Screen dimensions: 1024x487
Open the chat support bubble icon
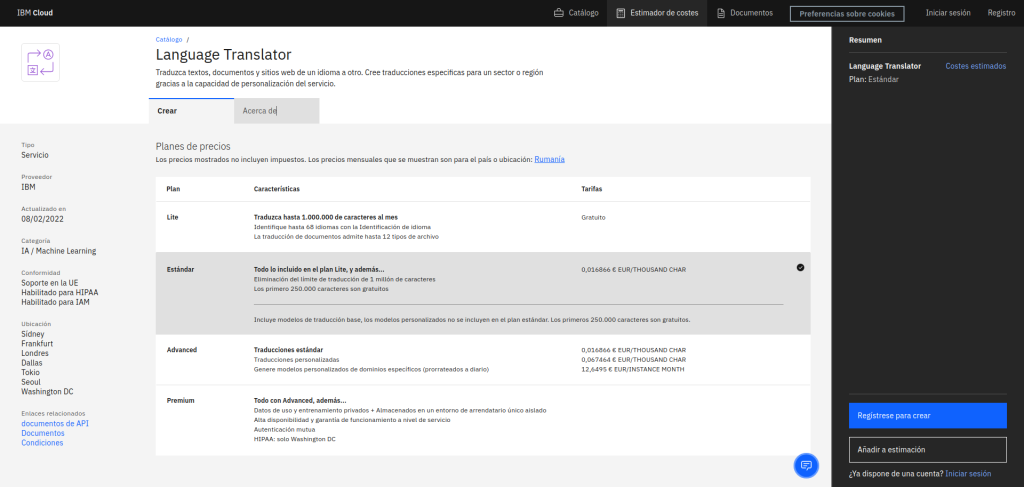pos(806,465)
